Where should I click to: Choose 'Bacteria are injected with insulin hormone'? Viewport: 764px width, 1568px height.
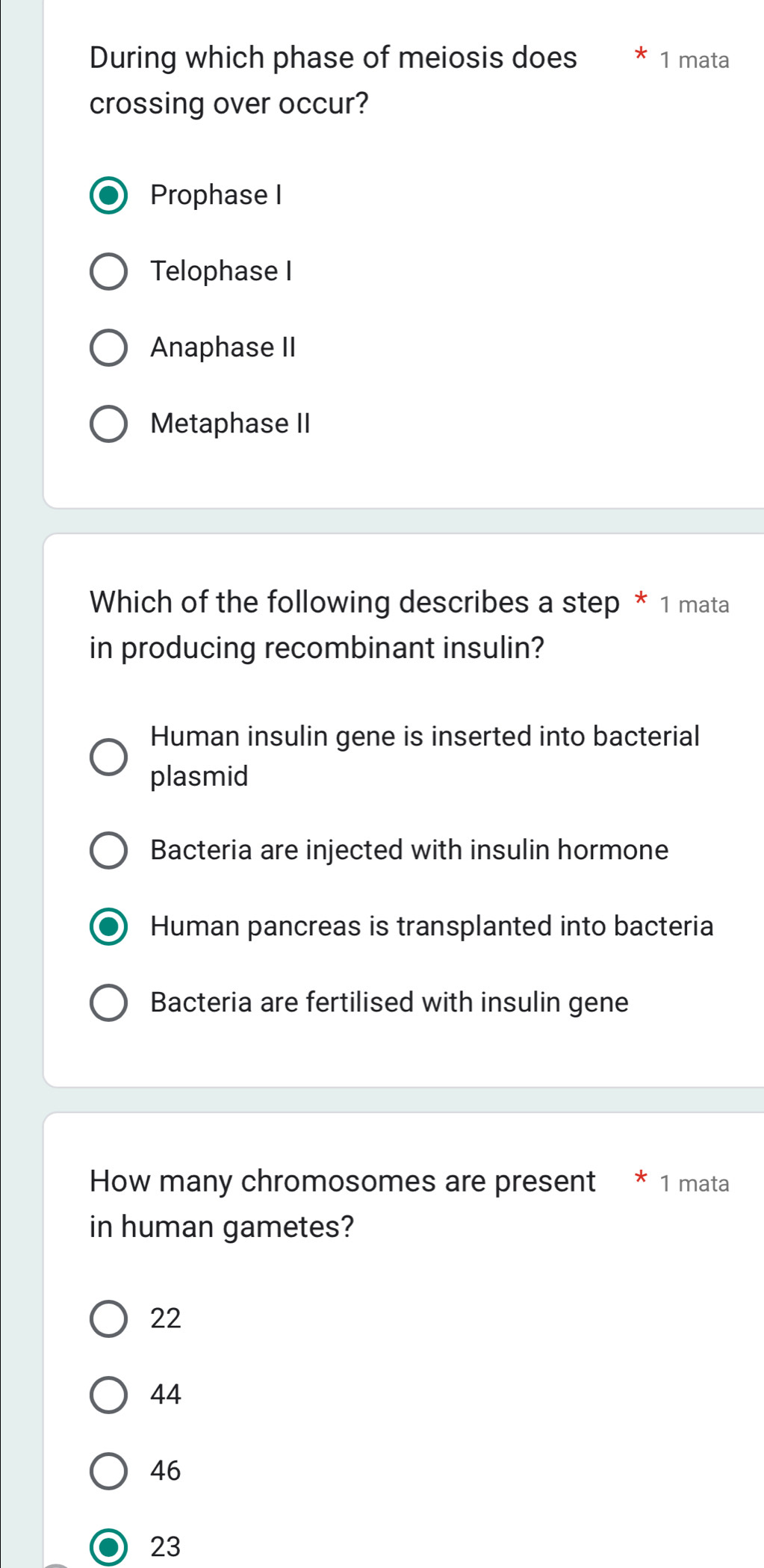(109, 851)
